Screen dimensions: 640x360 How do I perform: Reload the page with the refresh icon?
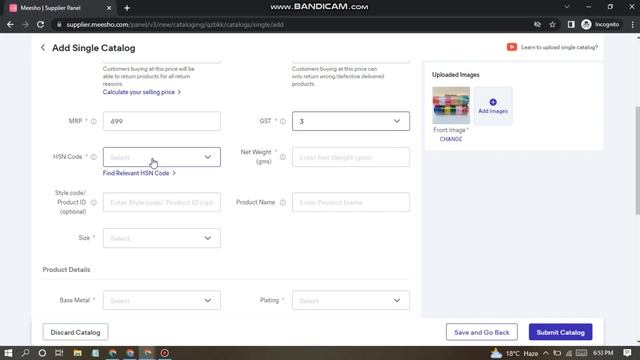(40, 24)
